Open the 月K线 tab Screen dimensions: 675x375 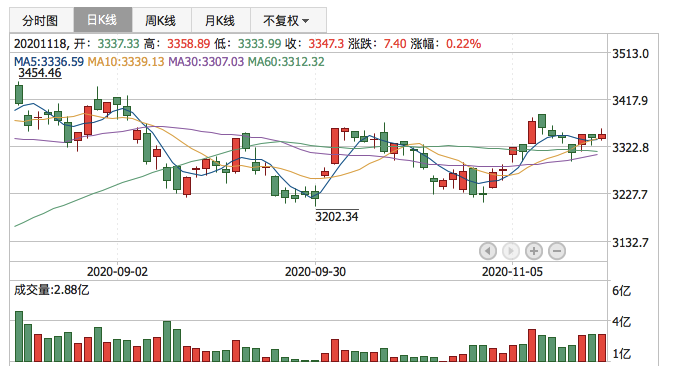point(220,20)
